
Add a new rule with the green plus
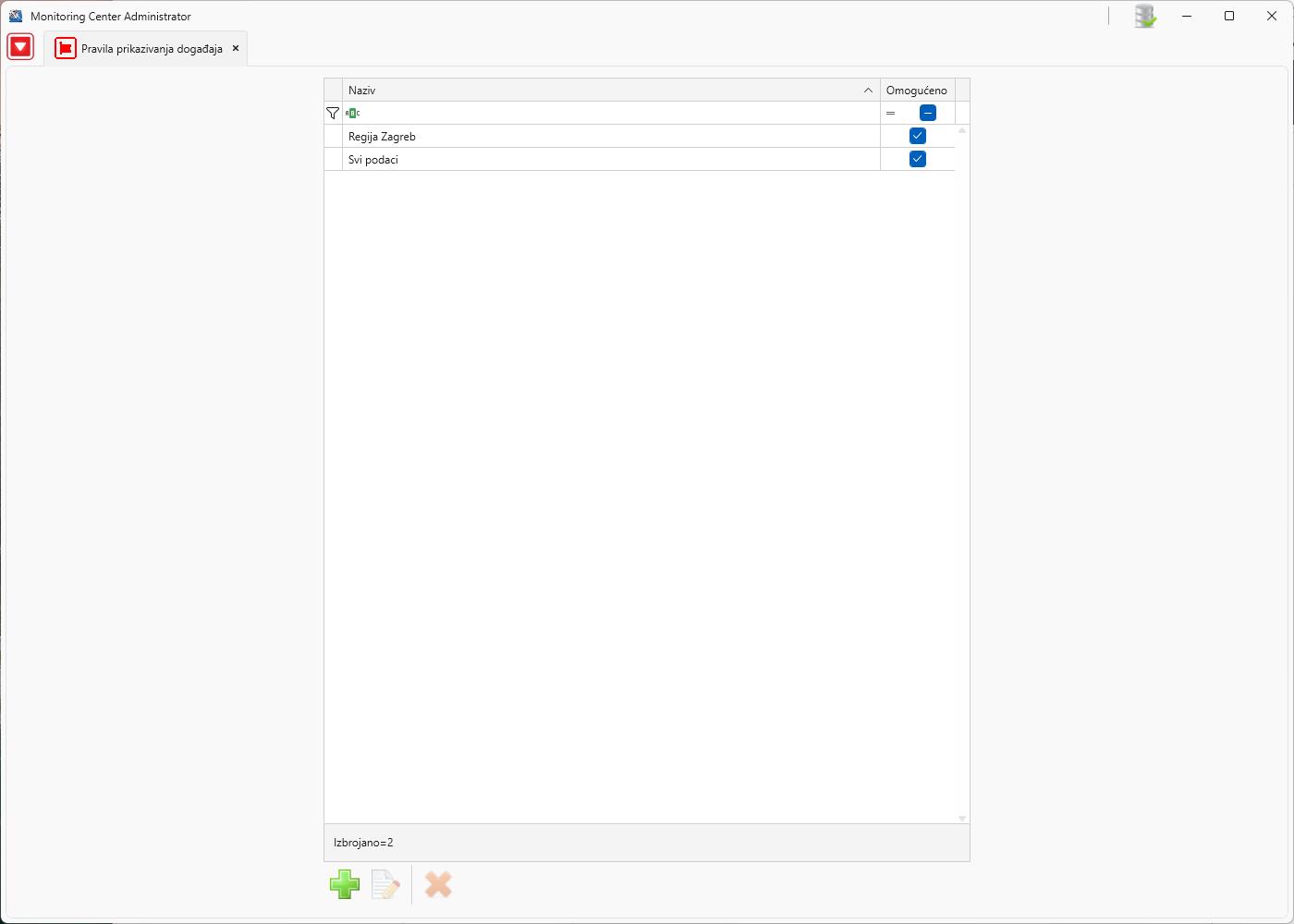pyautogui.click(x=344, y=884)
